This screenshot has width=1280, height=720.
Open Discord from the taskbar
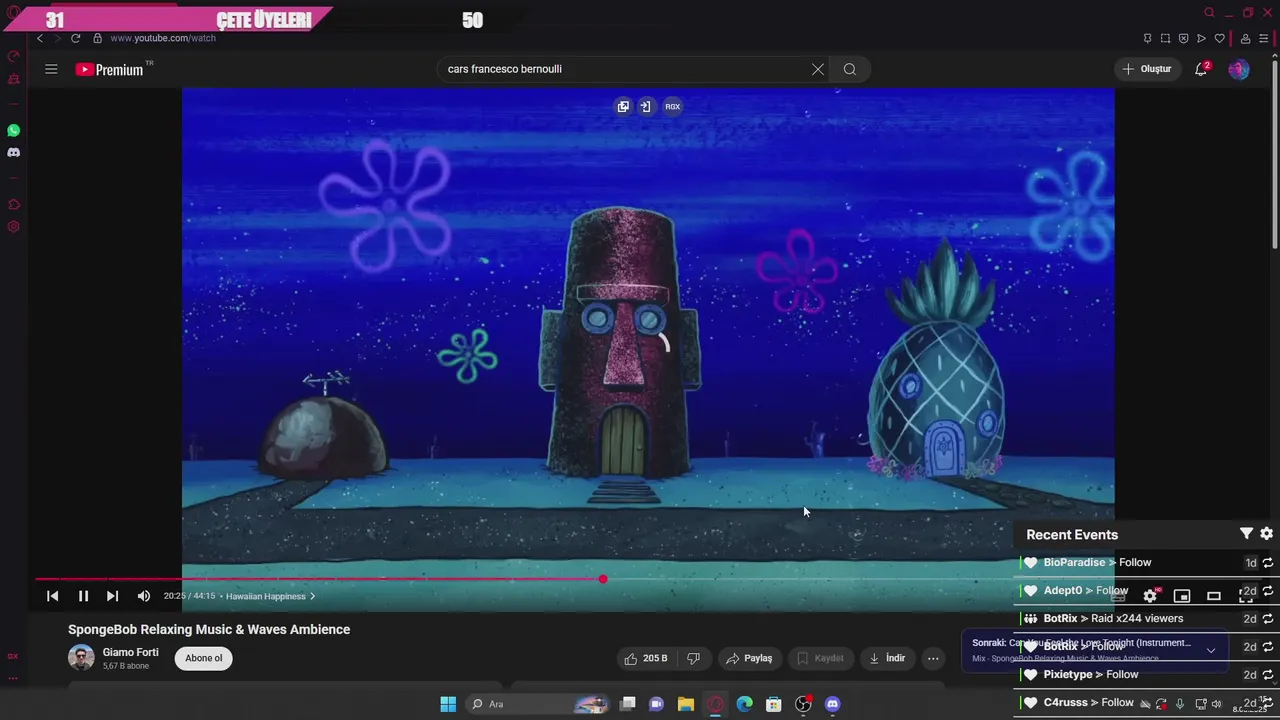[x=832, y=704]
